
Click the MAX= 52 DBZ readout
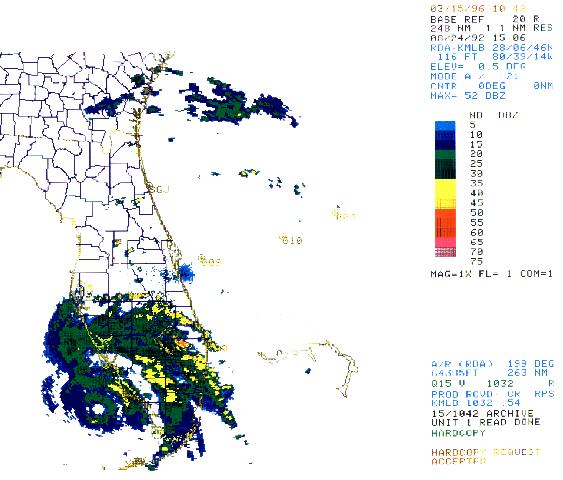468,96
